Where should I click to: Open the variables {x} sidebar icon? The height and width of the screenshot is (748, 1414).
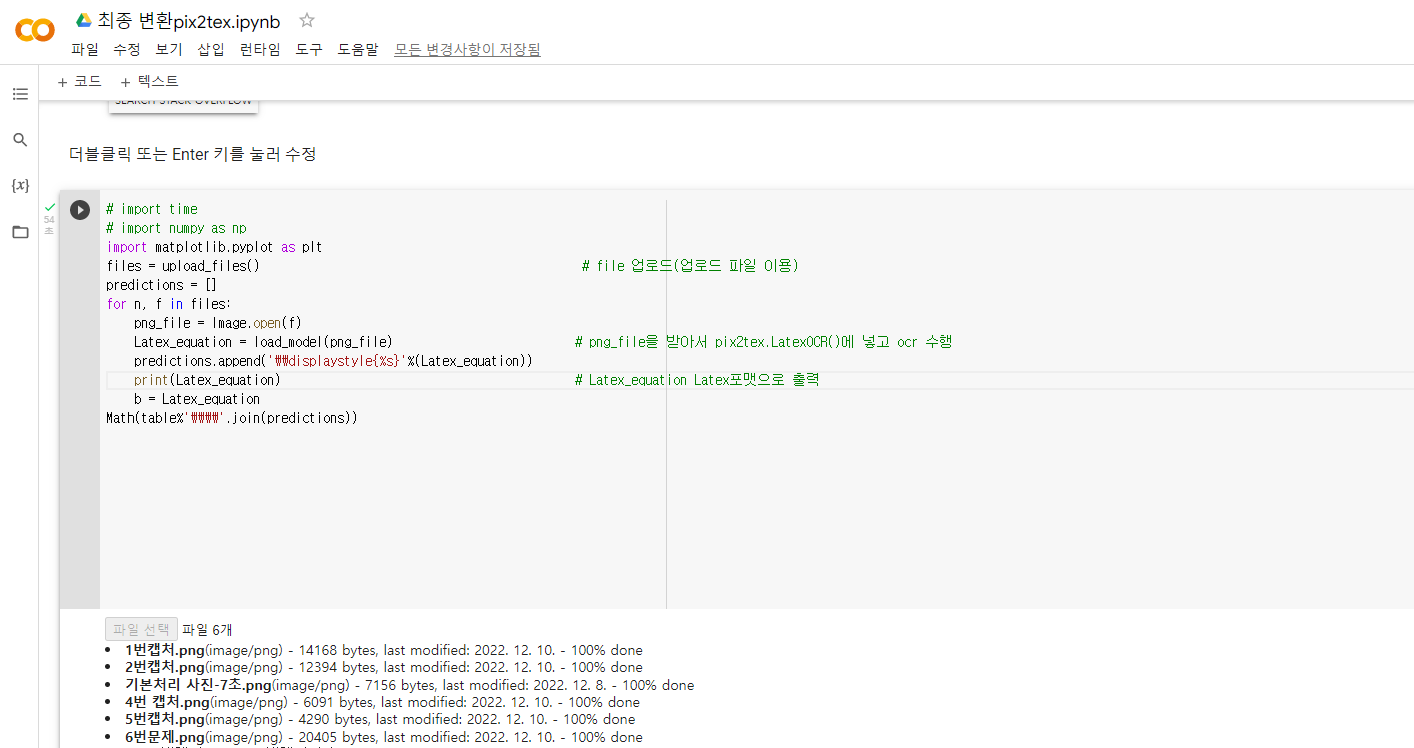pyautogui.click(x=20, y=186)
